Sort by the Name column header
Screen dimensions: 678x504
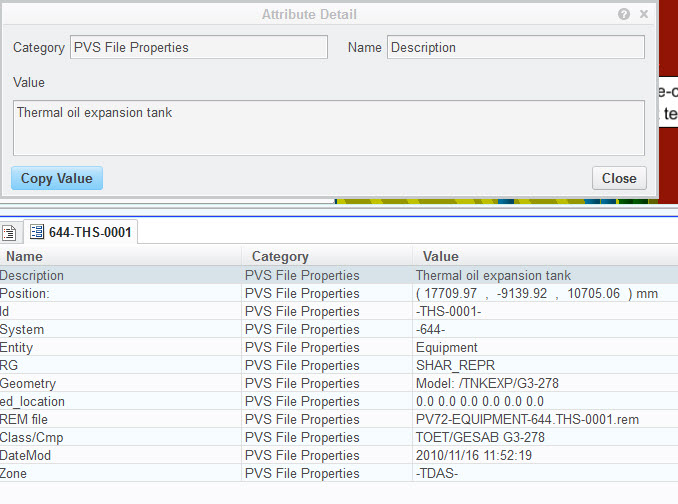pyautogui.click(x=121, y=256)
